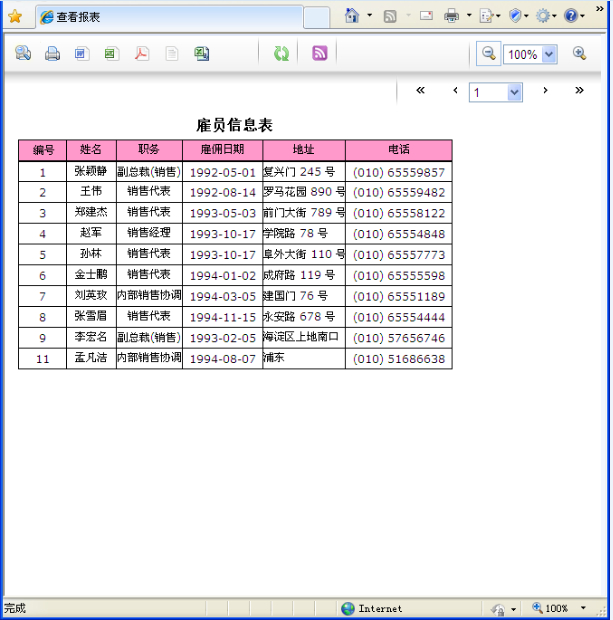The image size is (613, 620).
Task: Click the Favorites star icon
Action: point(15,17)
